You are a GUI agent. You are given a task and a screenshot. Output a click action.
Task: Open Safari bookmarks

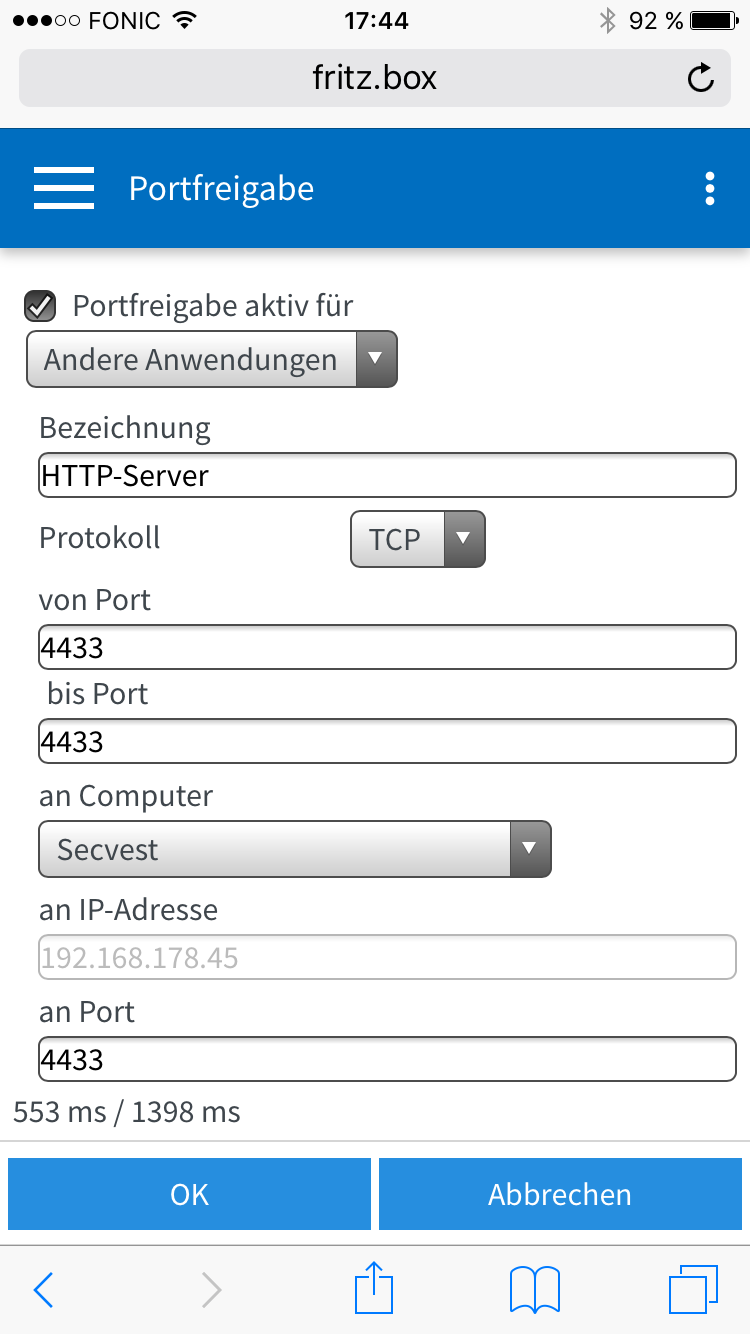(534, 1290)
